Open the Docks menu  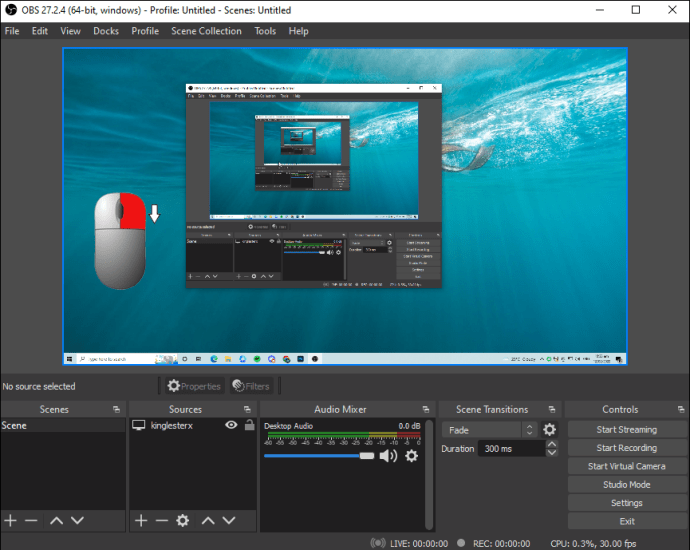point(106,31)
